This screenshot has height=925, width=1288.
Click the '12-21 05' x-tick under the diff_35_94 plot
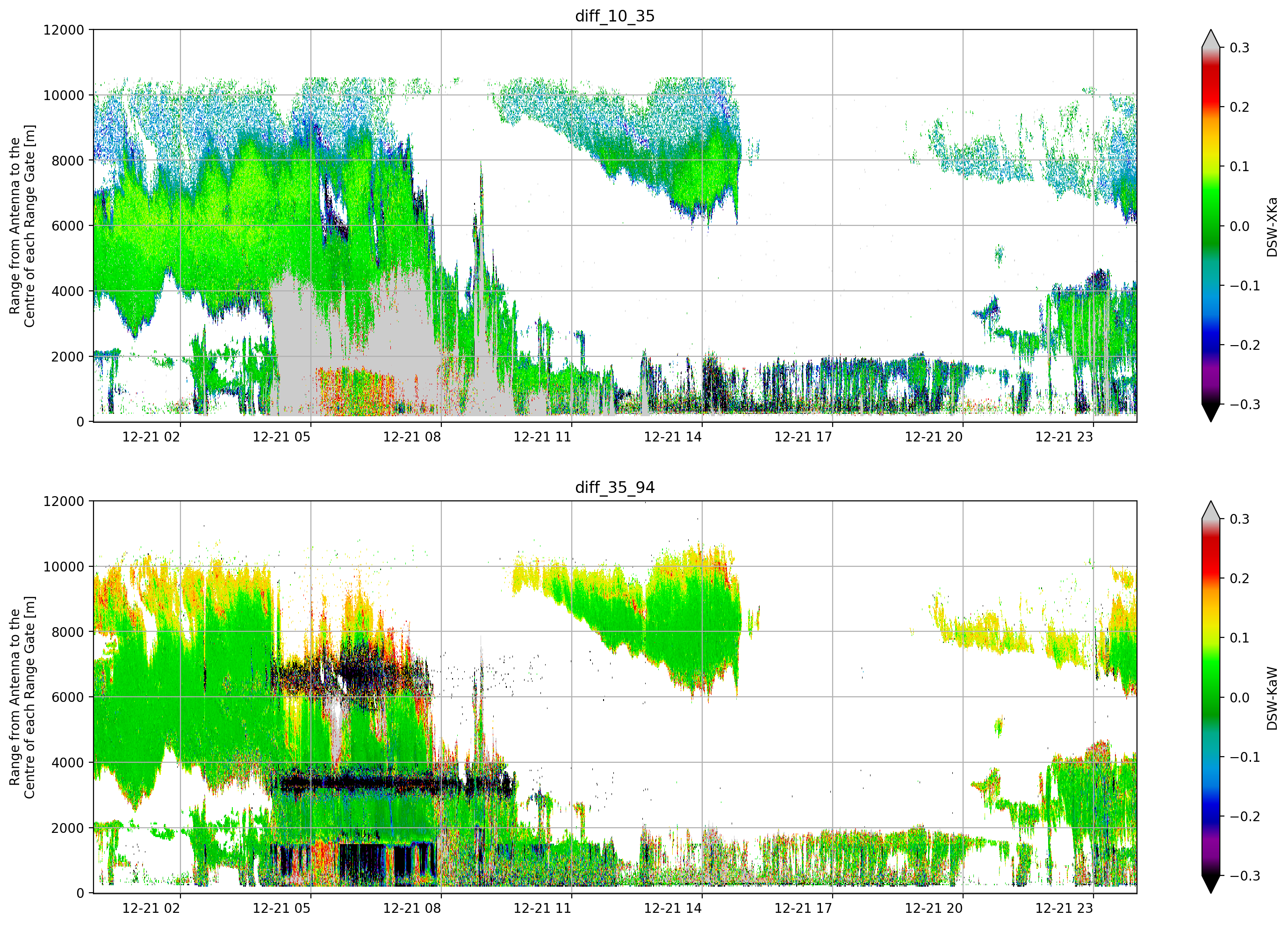click(x=282, y=909)
